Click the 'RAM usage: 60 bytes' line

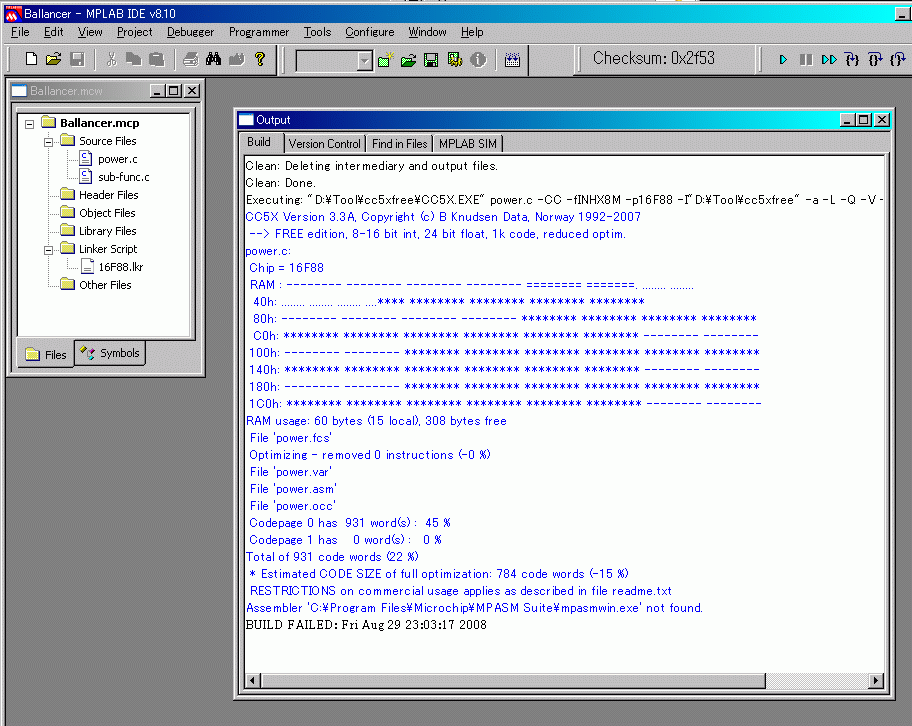[x=376, y=421]
